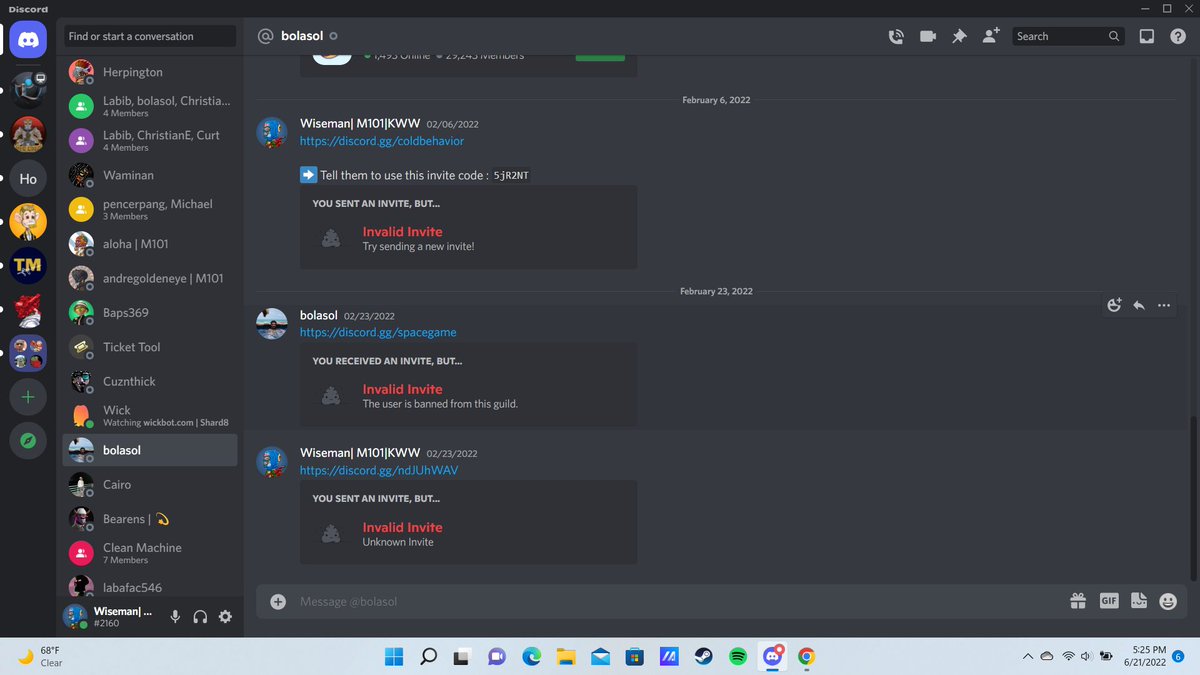Start video call with bolasol
Viewport: 1200px width, 675px height.
(x=928, y=36)
